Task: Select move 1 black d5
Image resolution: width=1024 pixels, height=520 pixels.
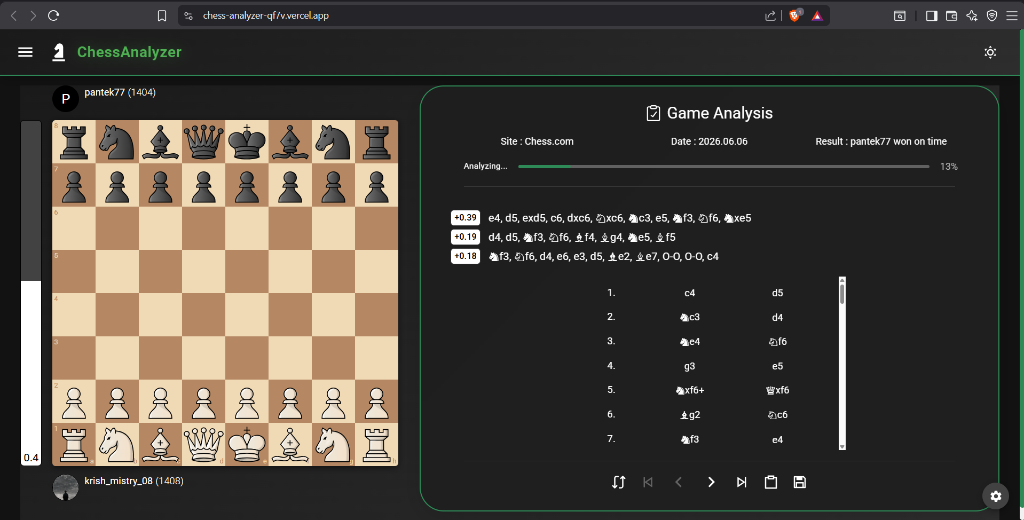Action: click(777, 293)
